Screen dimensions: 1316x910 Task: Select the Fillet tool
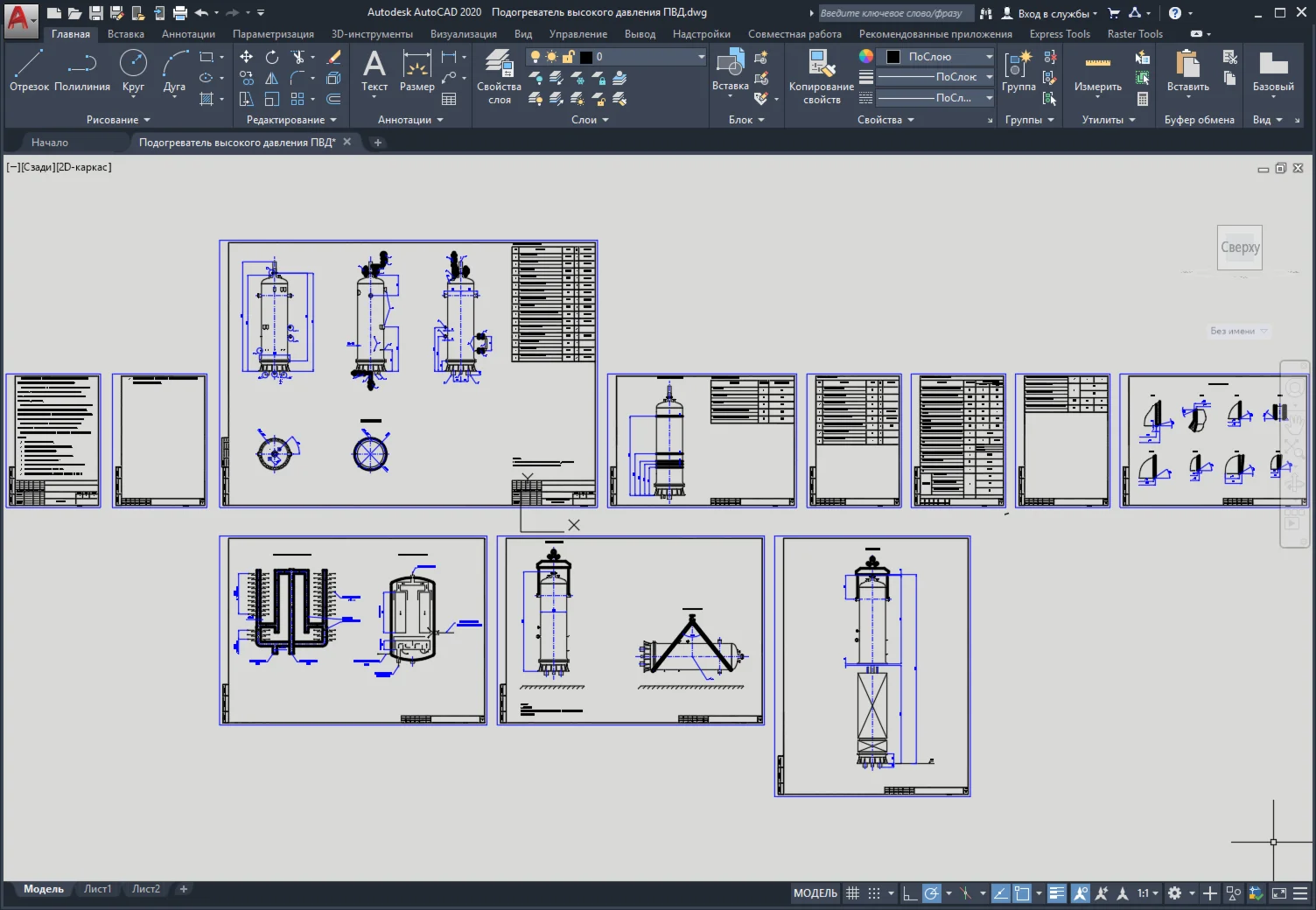pos(298,78)
